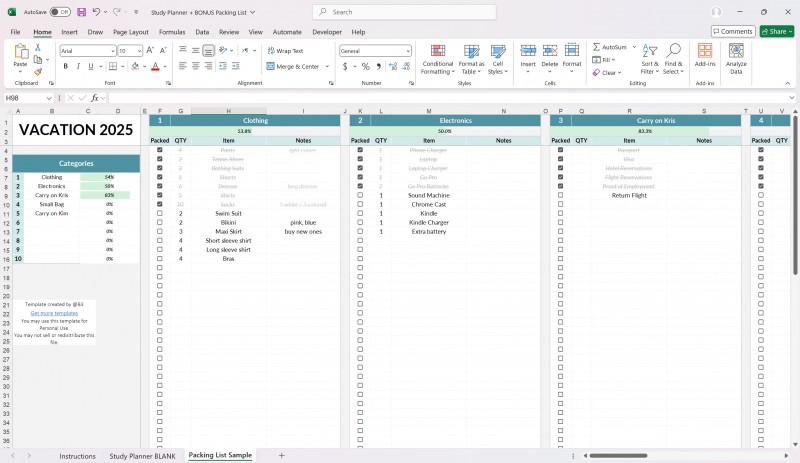Apply Fill Color bucket icon
The height and width of the screenshot is (463, 800).
tap(135, 66)
